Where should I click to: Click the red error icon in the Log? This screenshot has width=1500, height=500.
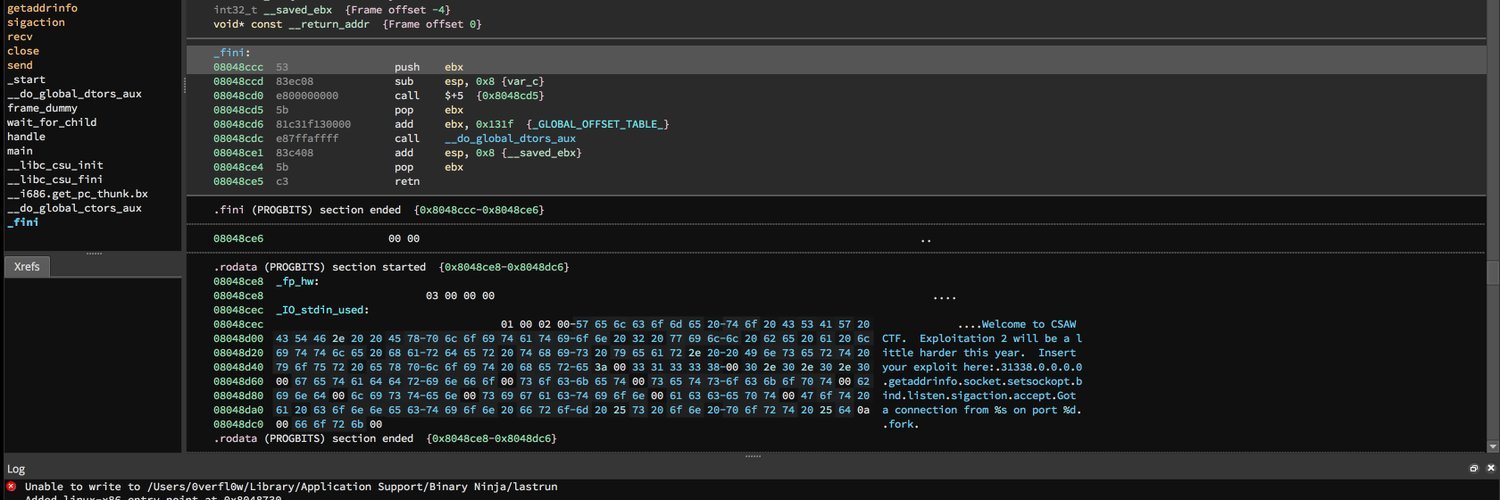pyautogui.click(x=12, y=487)
